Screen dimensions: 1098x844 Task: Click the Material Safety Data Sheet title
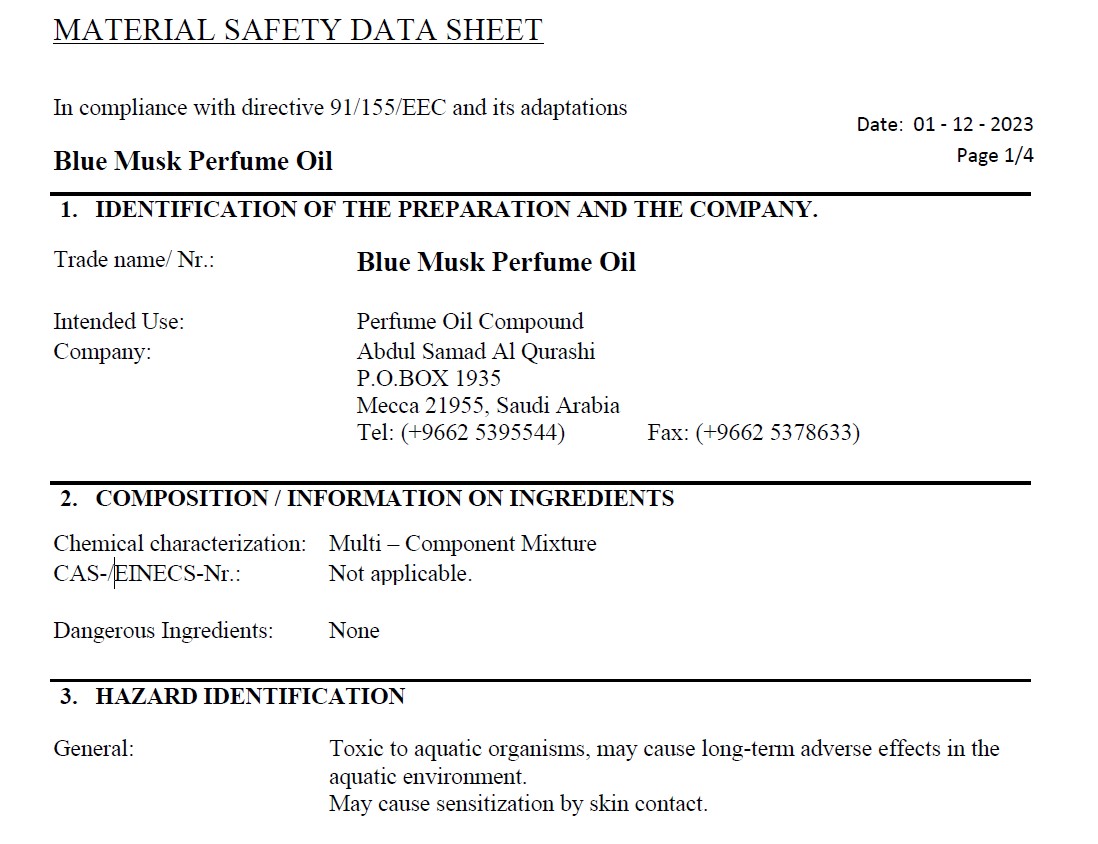(298, 30)
